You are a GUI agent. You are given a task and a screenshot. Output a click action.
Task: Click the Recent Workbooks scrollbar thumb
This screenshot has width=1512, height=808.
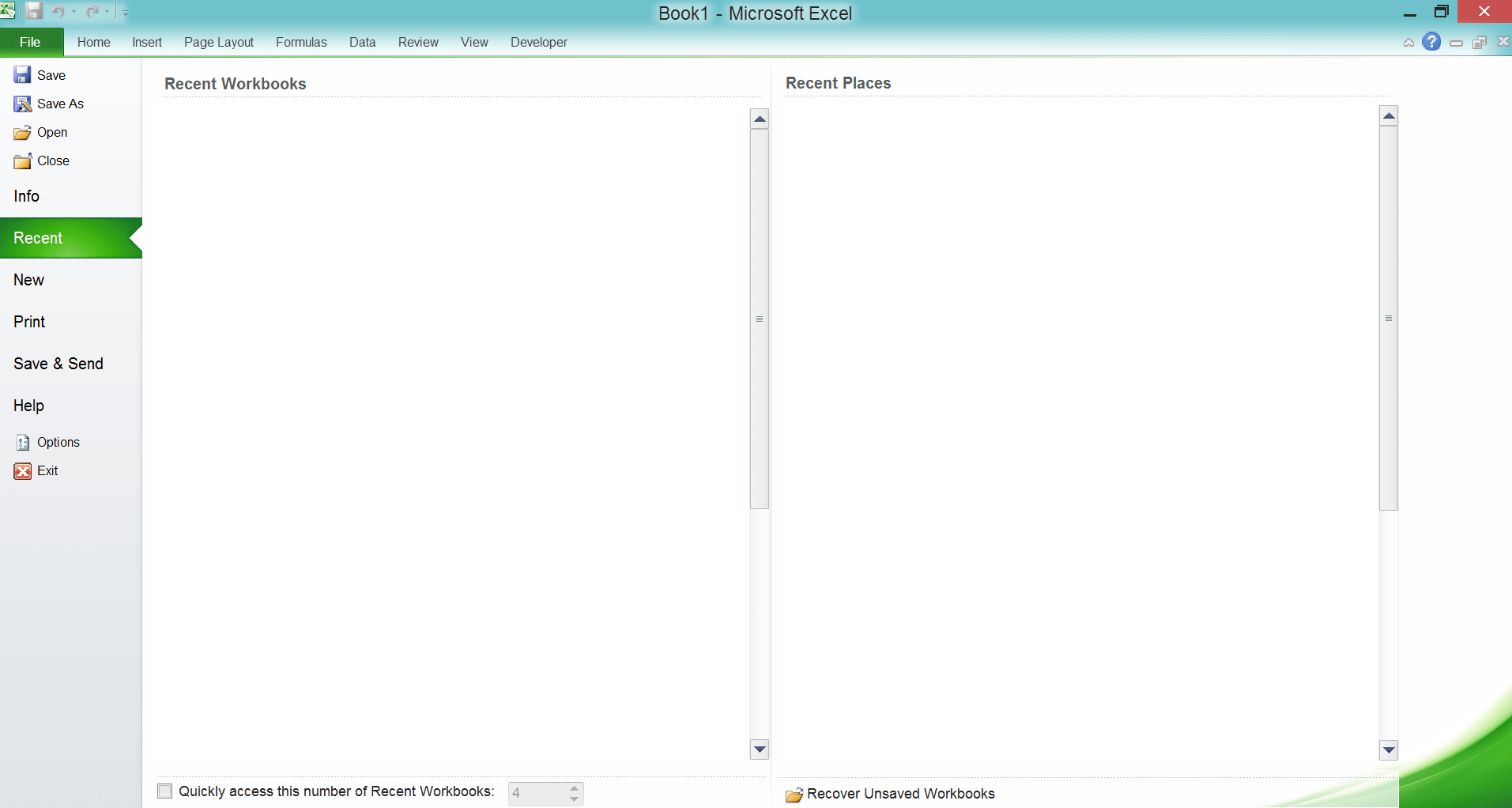760,319
